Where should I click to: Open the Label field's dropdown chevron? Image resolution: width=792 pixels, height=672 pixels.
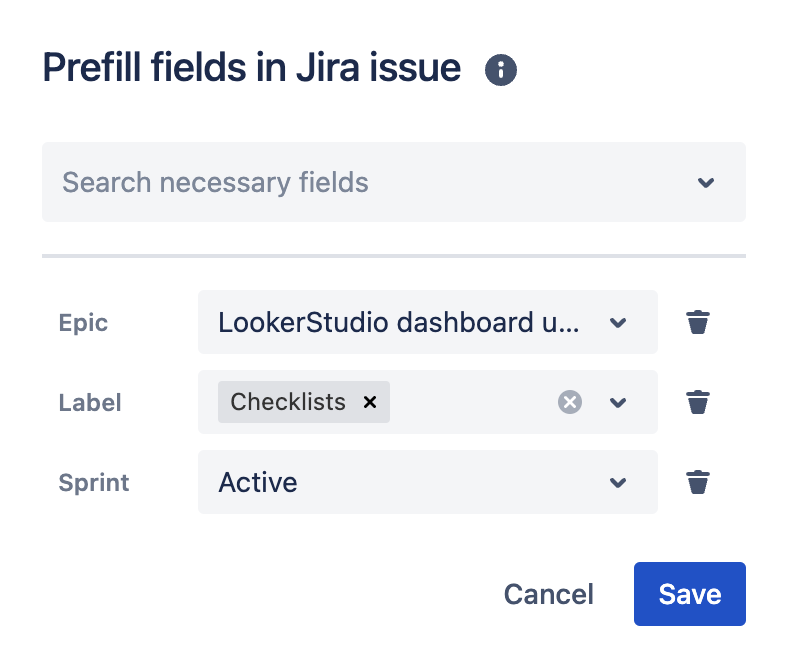[x=618, y=402]
